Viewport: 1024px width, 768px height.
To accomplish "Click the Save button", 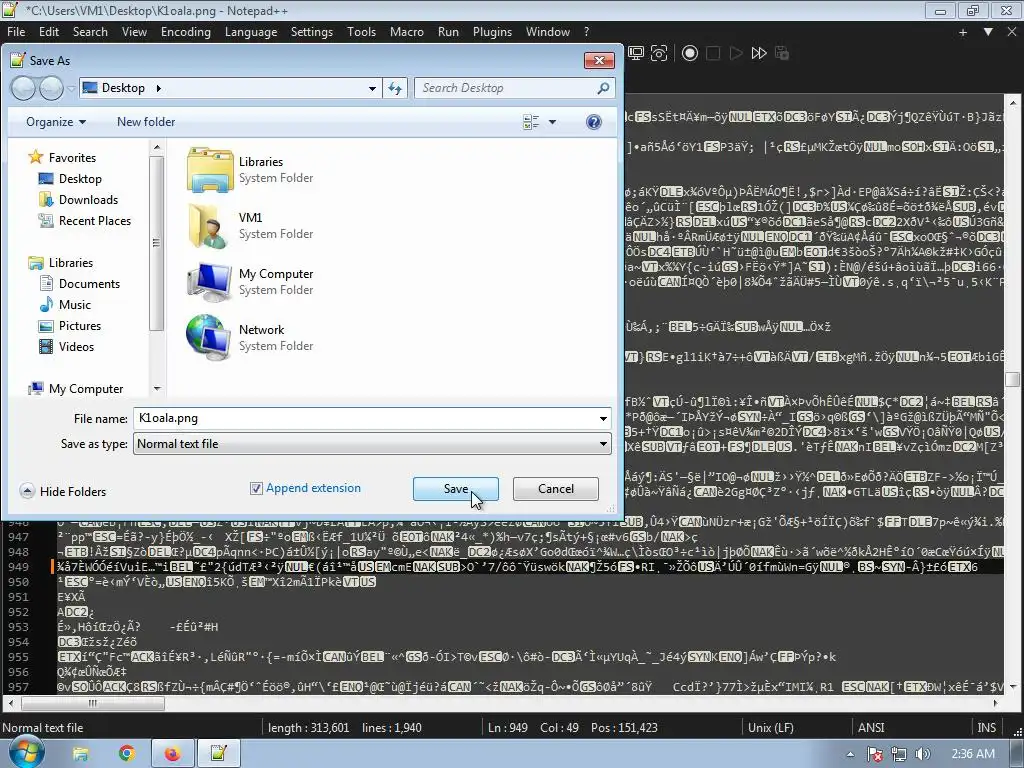I will (456, 489).
